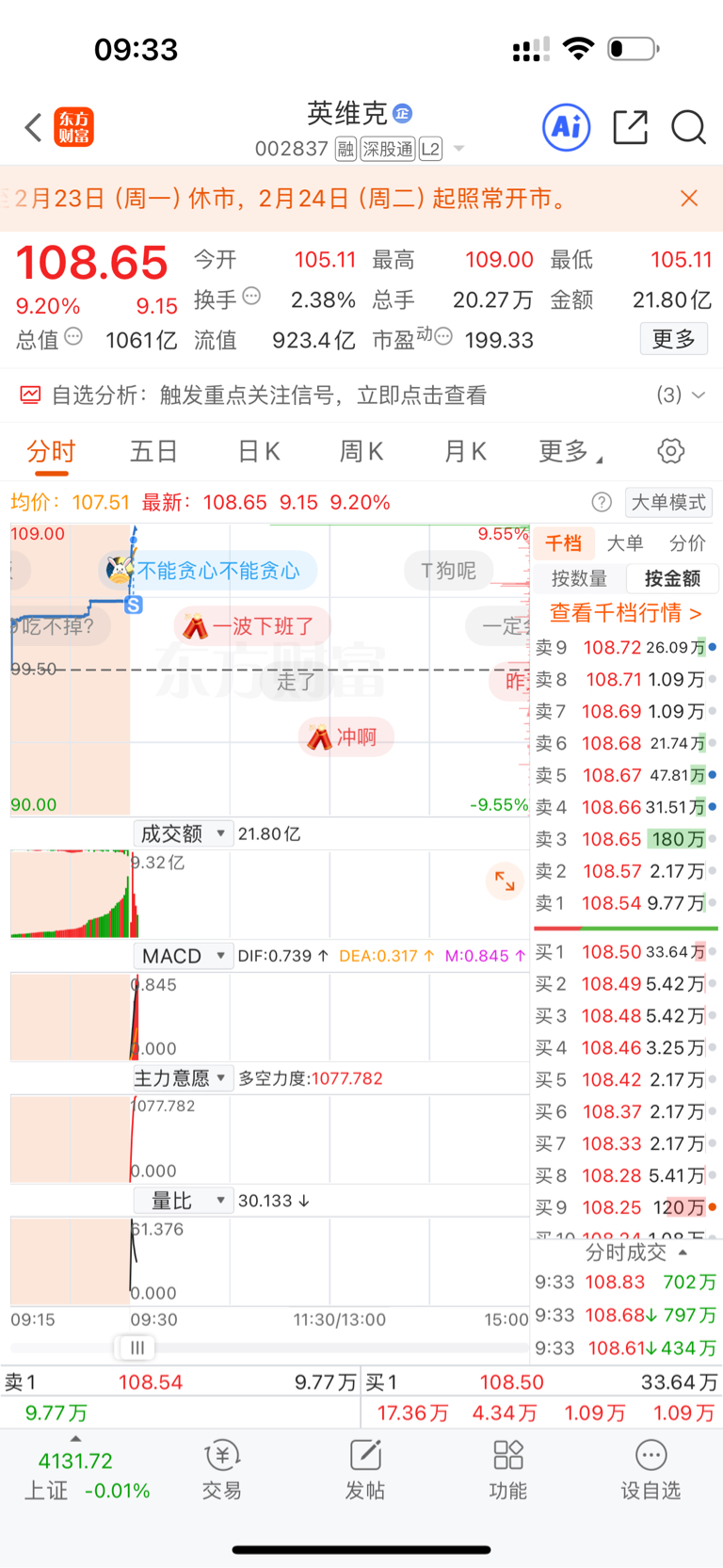The image size is (723, 1568).
Task: Tap the L2 badge
Action: coord(430,149)
